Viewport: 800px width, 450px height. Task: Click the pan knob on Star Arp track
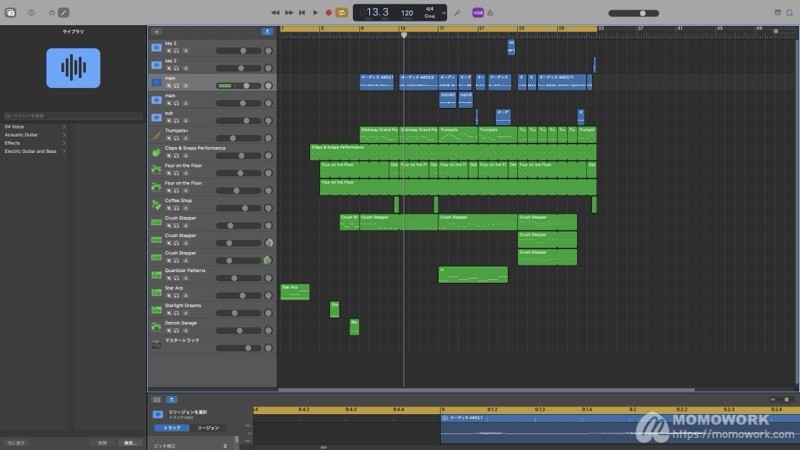[x=268, y=295]
